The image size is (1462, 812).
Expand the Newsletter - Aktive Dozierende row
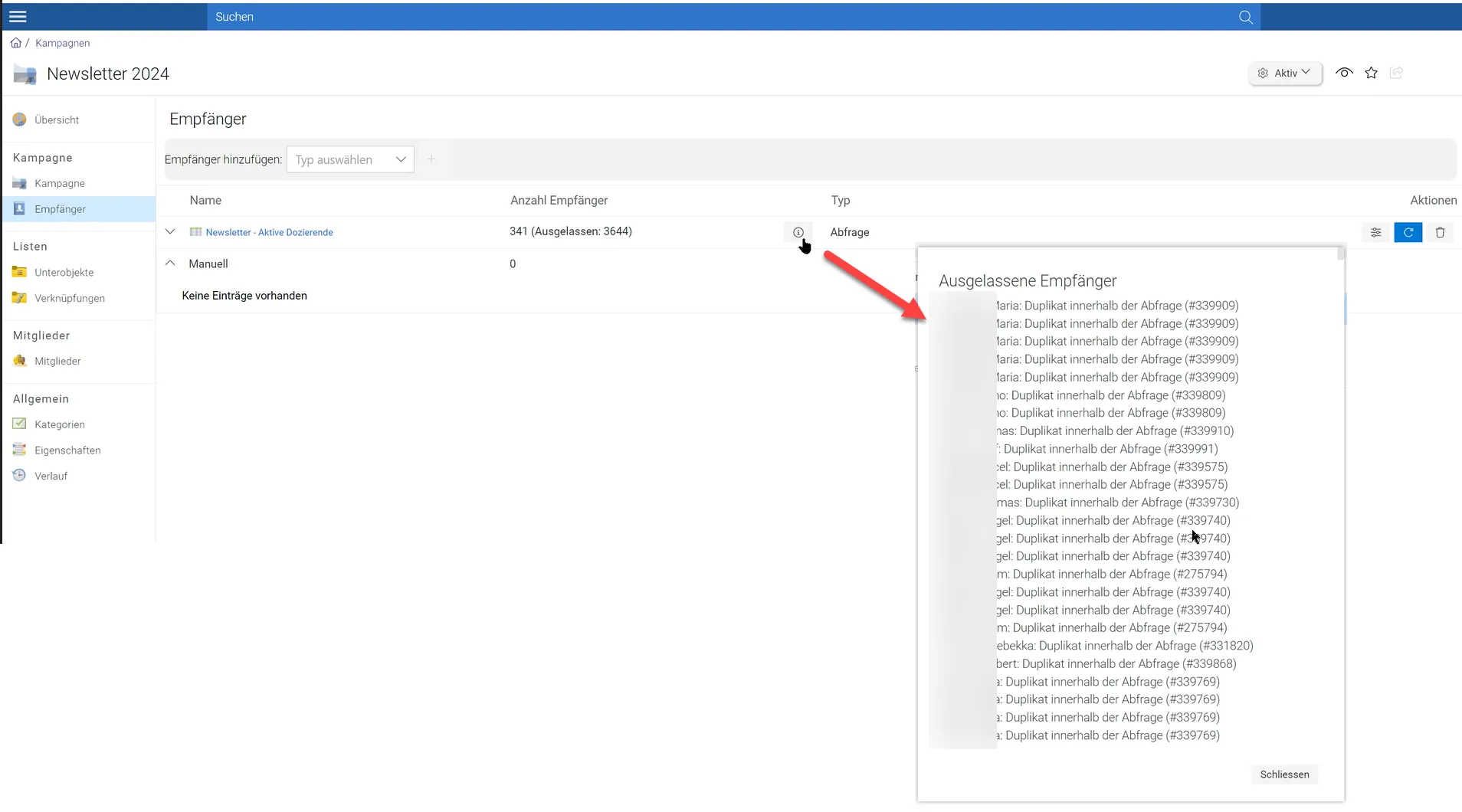(x=170, y=232)
